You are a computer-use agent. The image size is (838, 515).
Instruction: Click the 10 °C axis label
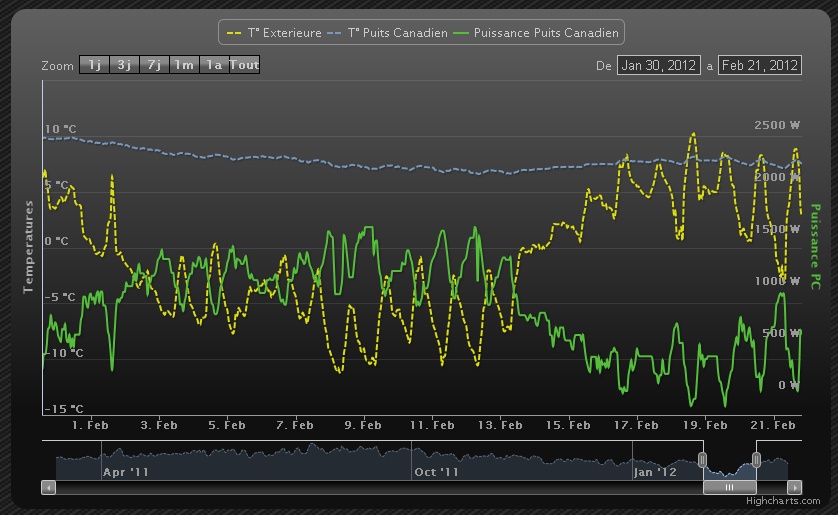pos(60,129)
